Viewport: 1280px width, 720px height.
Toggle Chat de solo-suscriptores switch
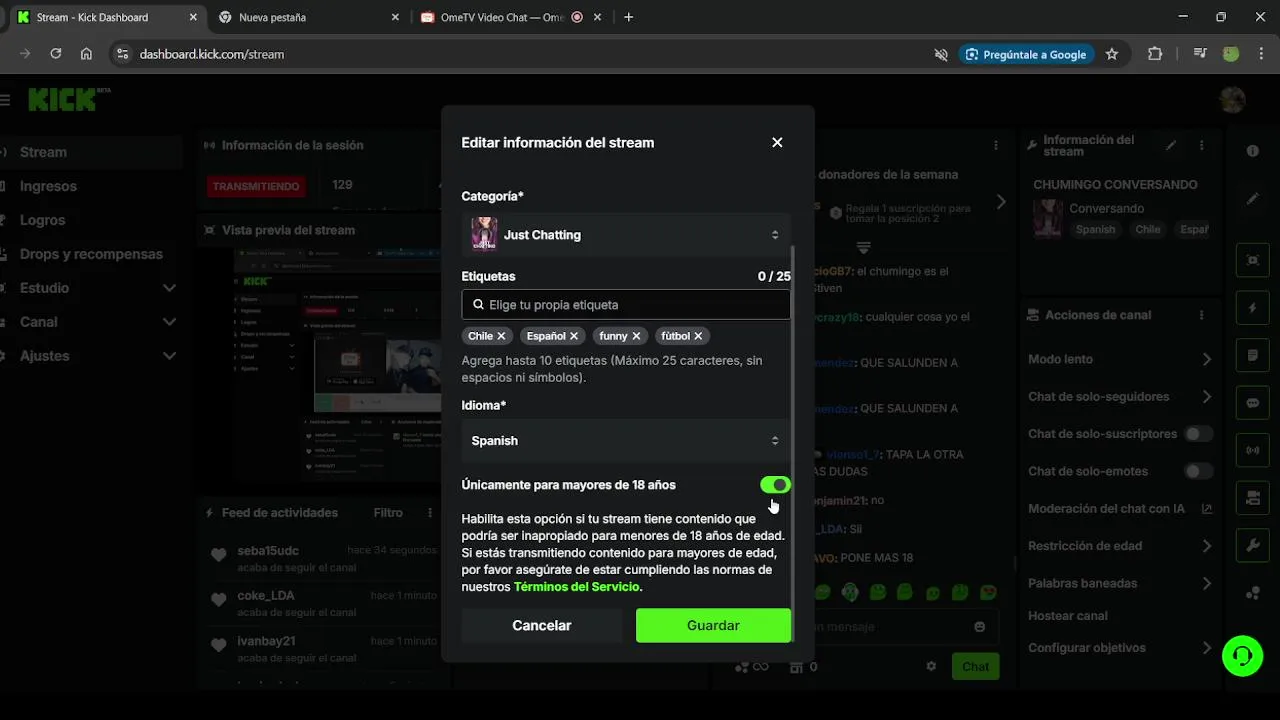[x=1198, y=434]
